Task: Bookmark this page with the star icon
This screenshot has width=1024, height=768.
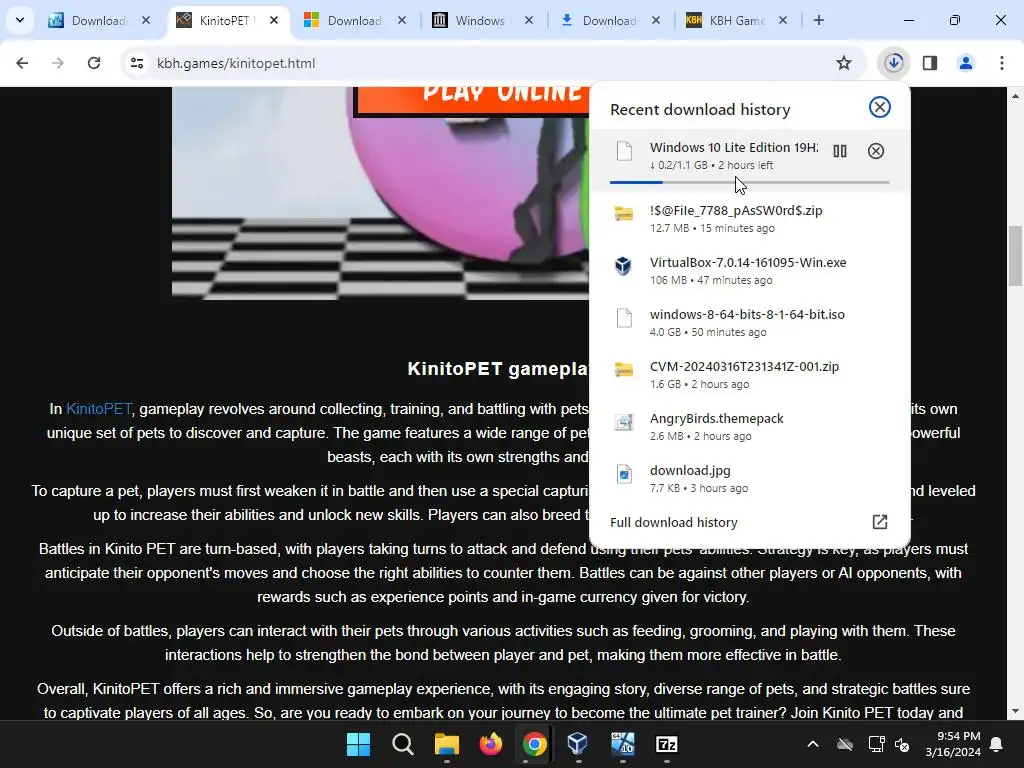Action: point(844,63)
